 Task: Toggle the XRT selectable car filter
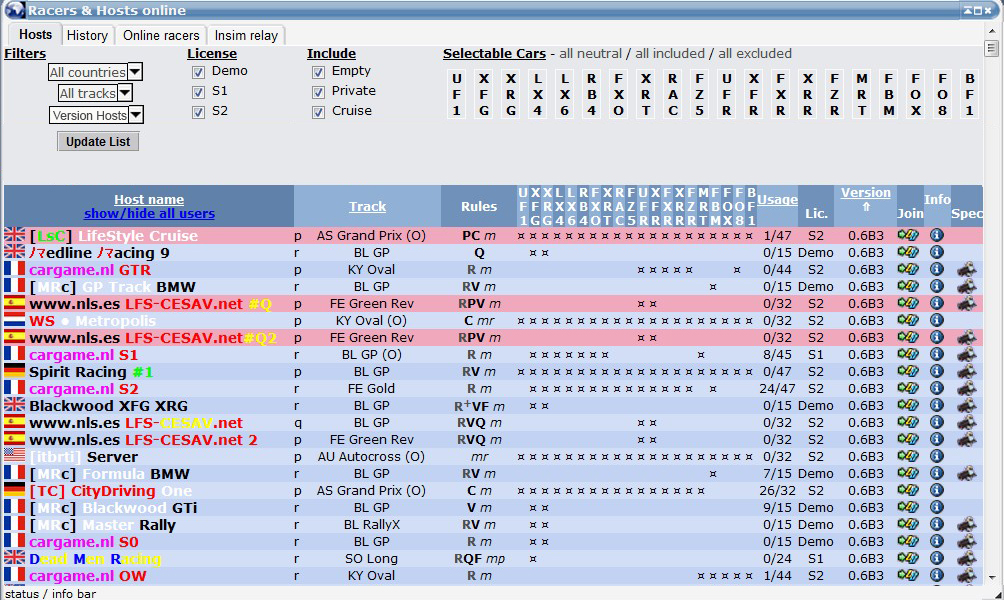(645, 94)
